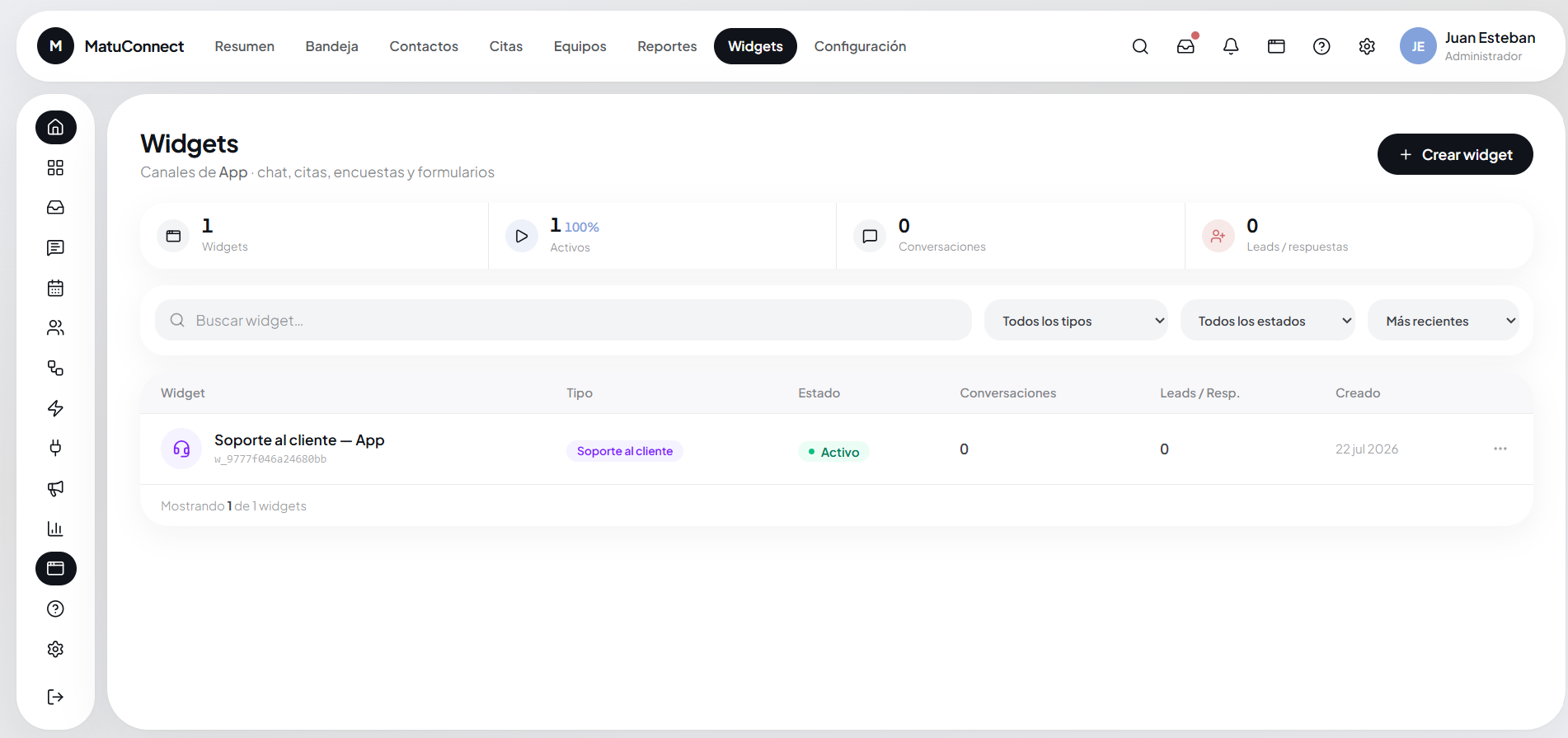Click the Administrador role label
This screenshot has height=738, width=1568.
1483,56
